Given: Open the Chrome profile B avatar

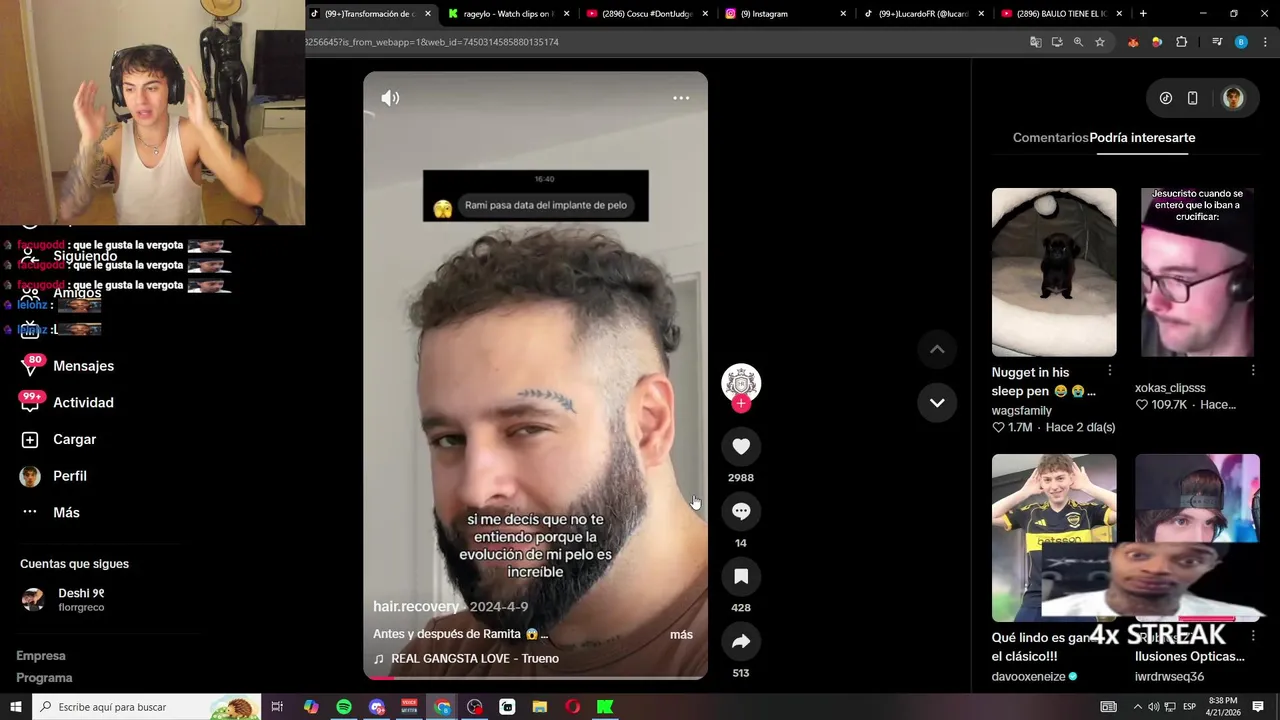Looking at the screenshot, I should (1241, 42).
